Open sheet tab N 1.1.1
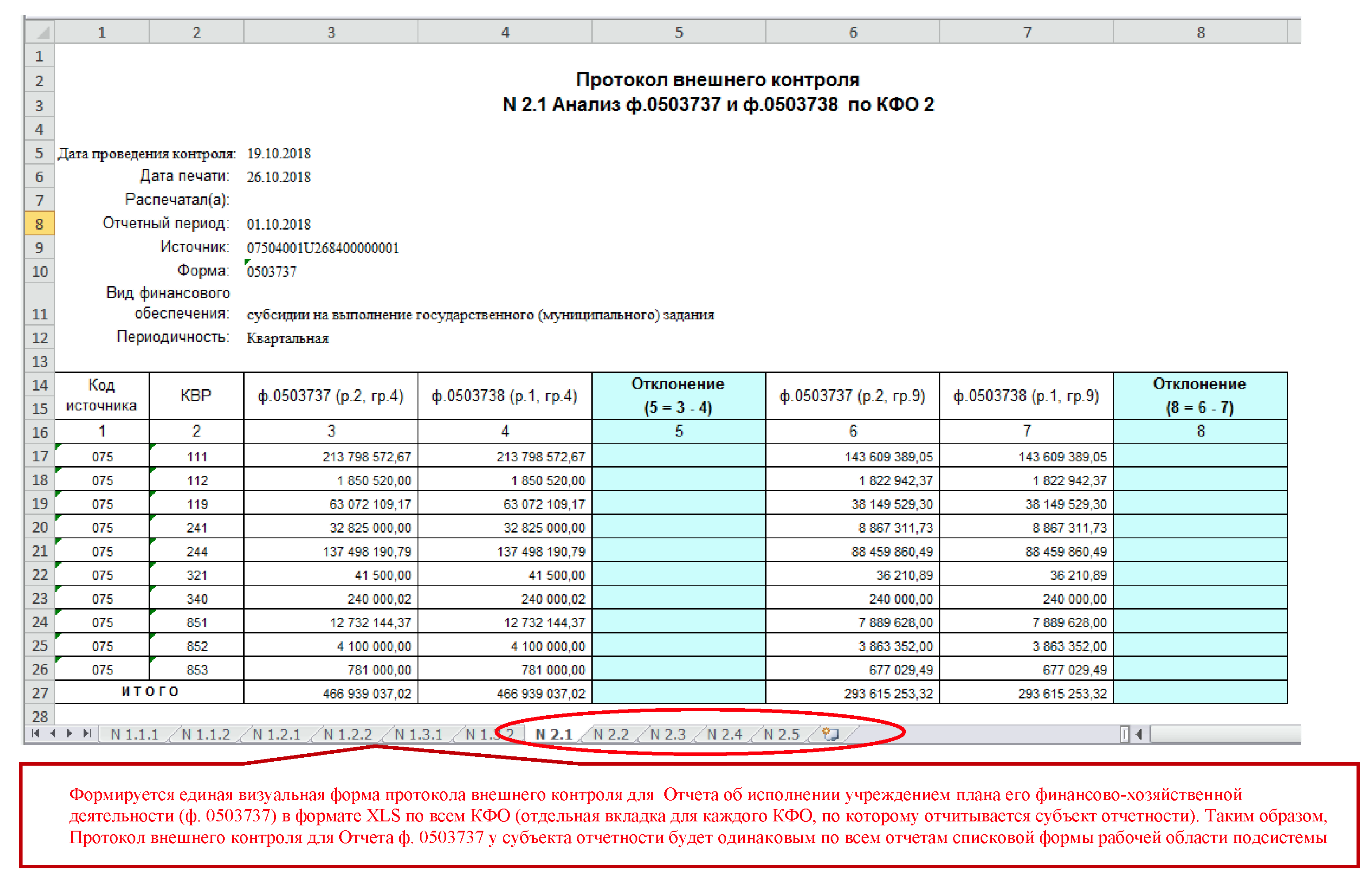This screenshot has width=1372, height=882. coord(134,734)
